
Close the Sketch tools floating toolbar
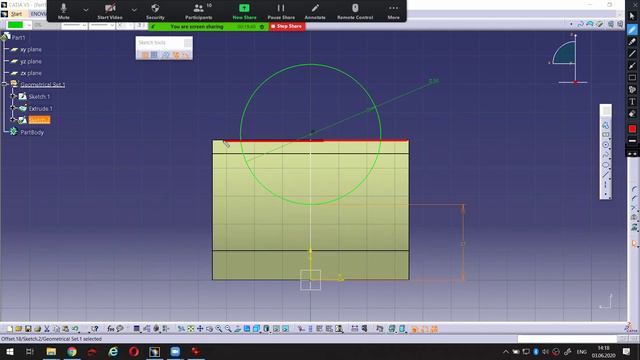click(188, 42)
